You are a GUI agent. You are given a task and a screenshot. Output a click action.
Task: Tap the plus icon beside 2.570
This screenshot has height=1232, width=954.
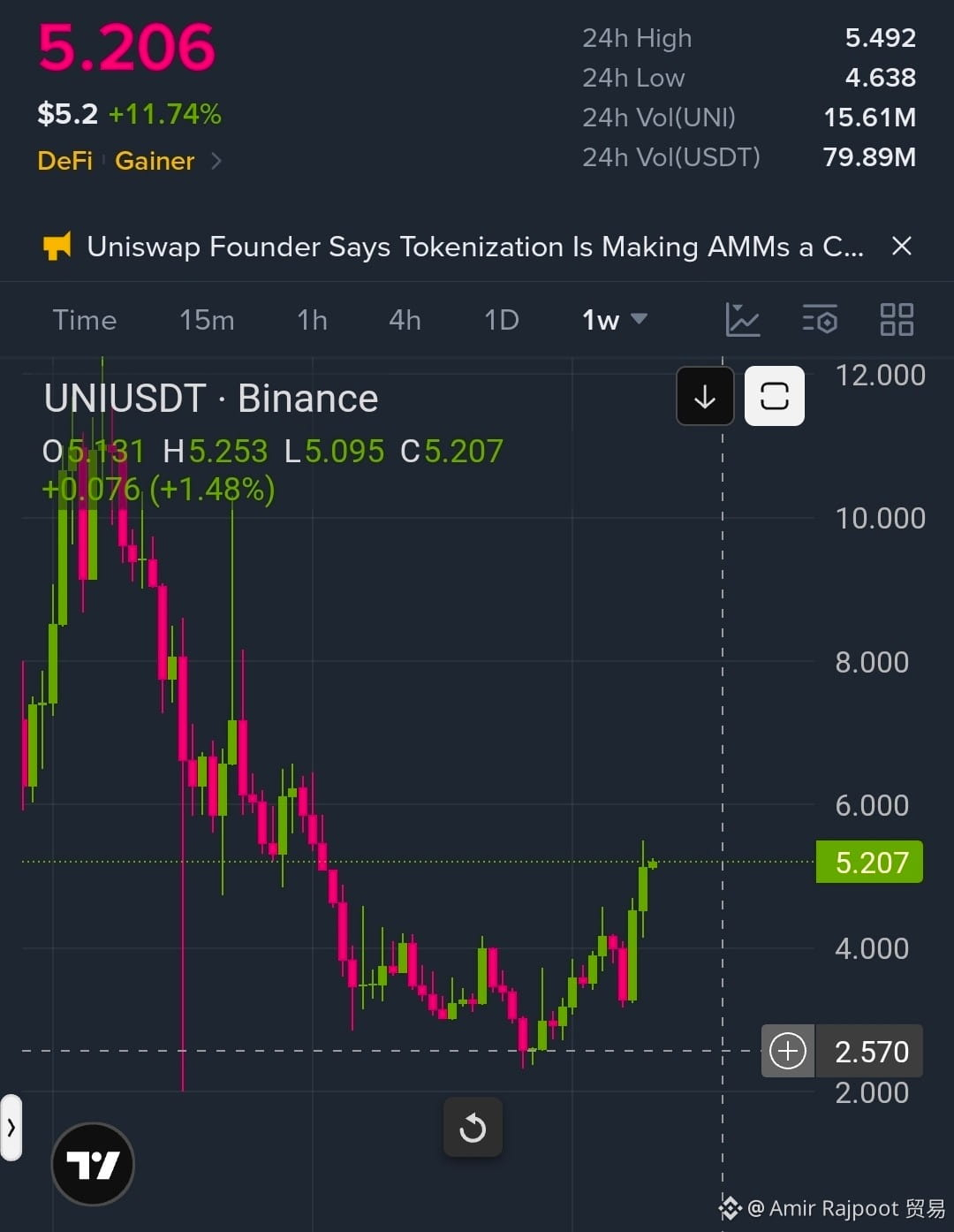(788, 1051)
